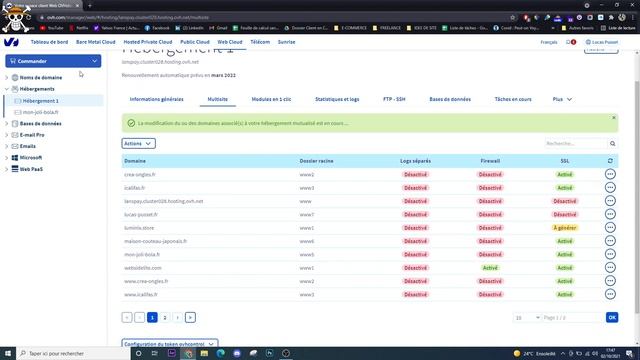Open actions menu for www-folder cluster028 hosting row
This screenshot has width=640, height=360.
(x=610, y=201)
